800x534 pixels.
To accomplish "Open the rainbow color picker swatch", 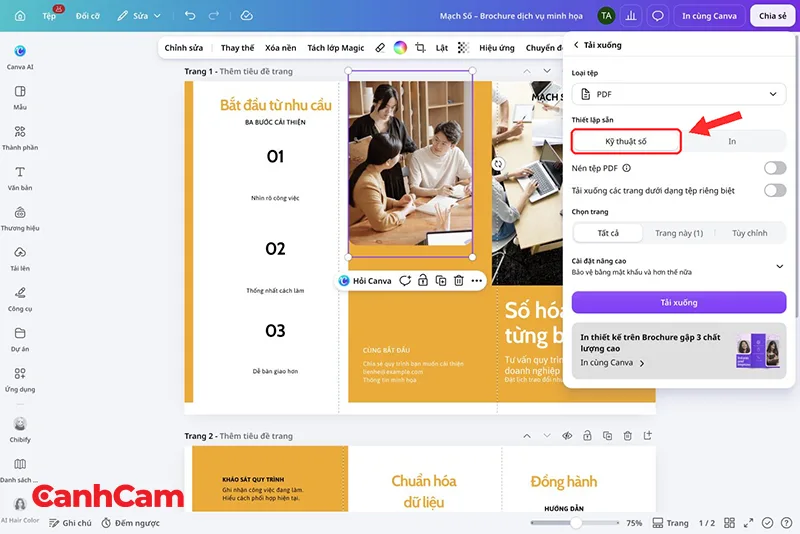I will click(x=401, y=47).
